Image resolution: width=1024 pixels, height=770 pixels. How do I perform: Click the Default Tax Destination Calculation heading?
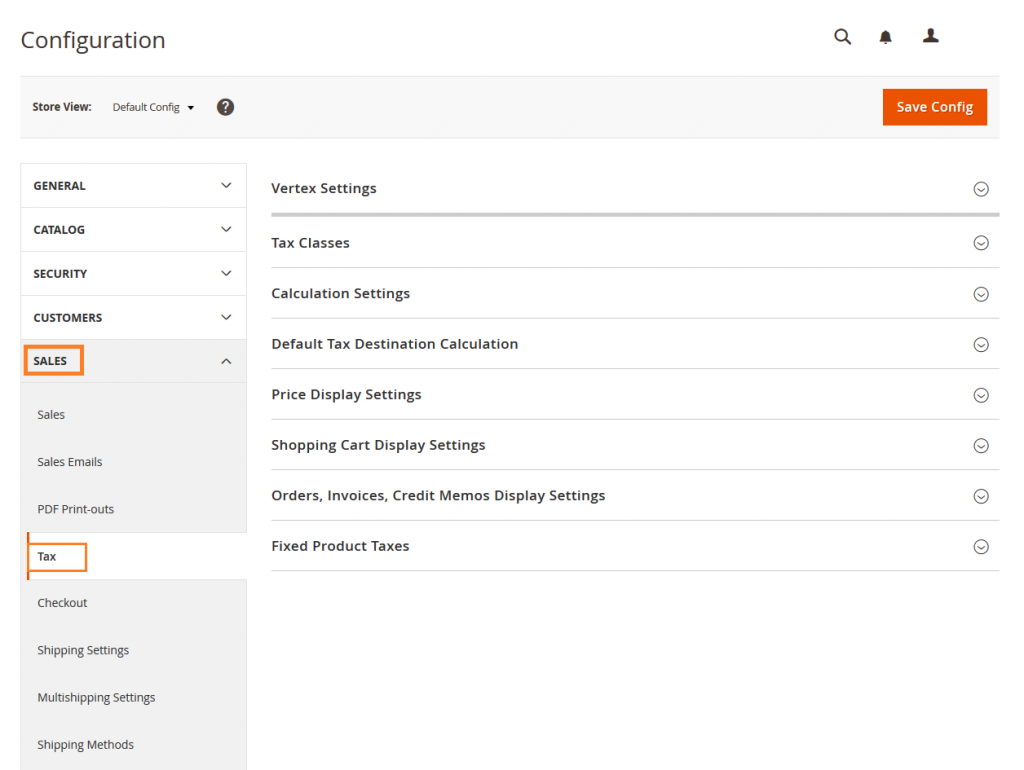pyautogui.click(x=394, y=344)
